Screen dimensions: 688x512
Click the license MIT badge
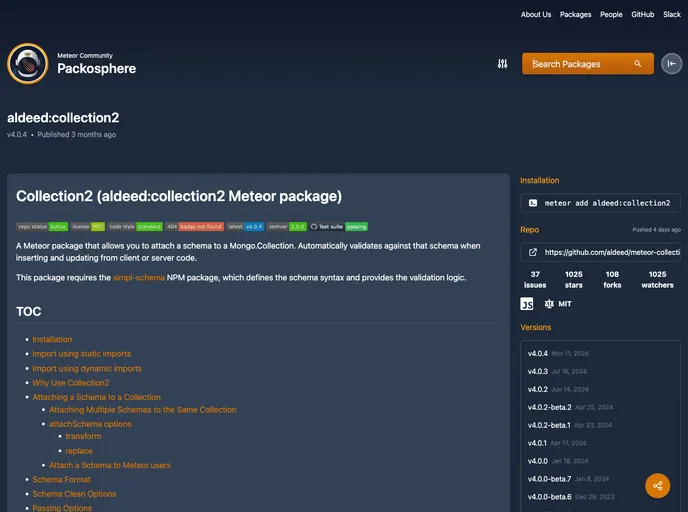pyautogui.click(x=88, y=226)
